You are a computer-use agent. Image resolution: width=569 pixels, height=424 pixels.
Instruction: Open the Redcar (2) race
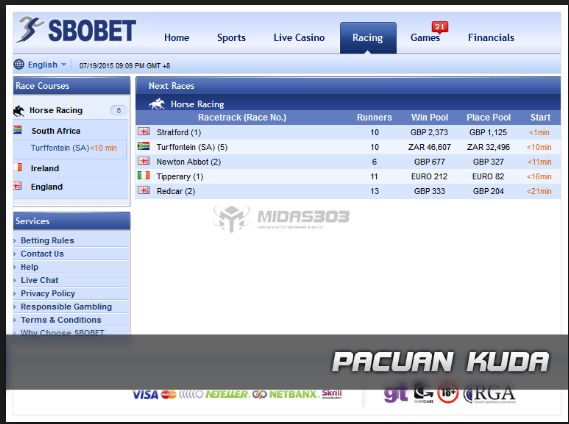(176, 191)
